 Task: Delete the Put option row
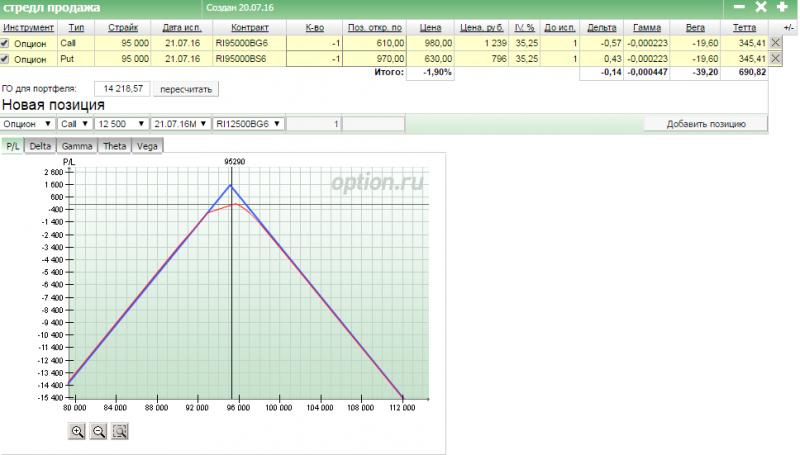point(776,59)
